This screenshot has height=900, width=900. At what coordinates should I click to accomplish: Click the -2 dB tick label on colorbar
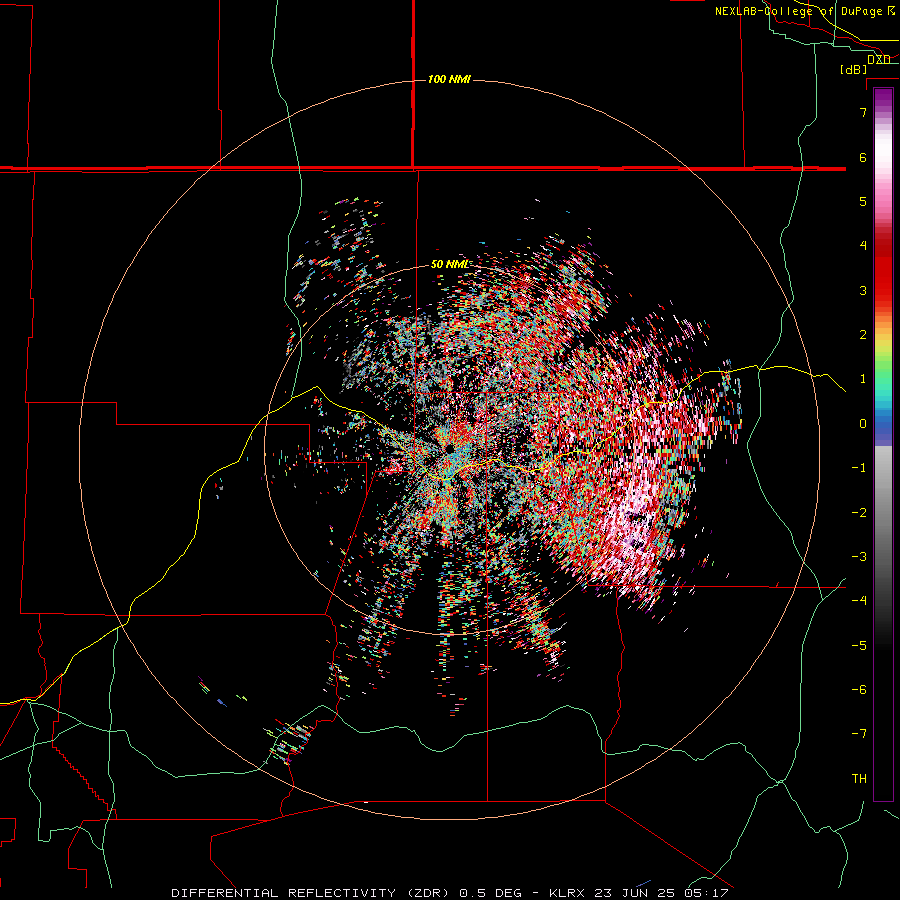click(859, 512)
